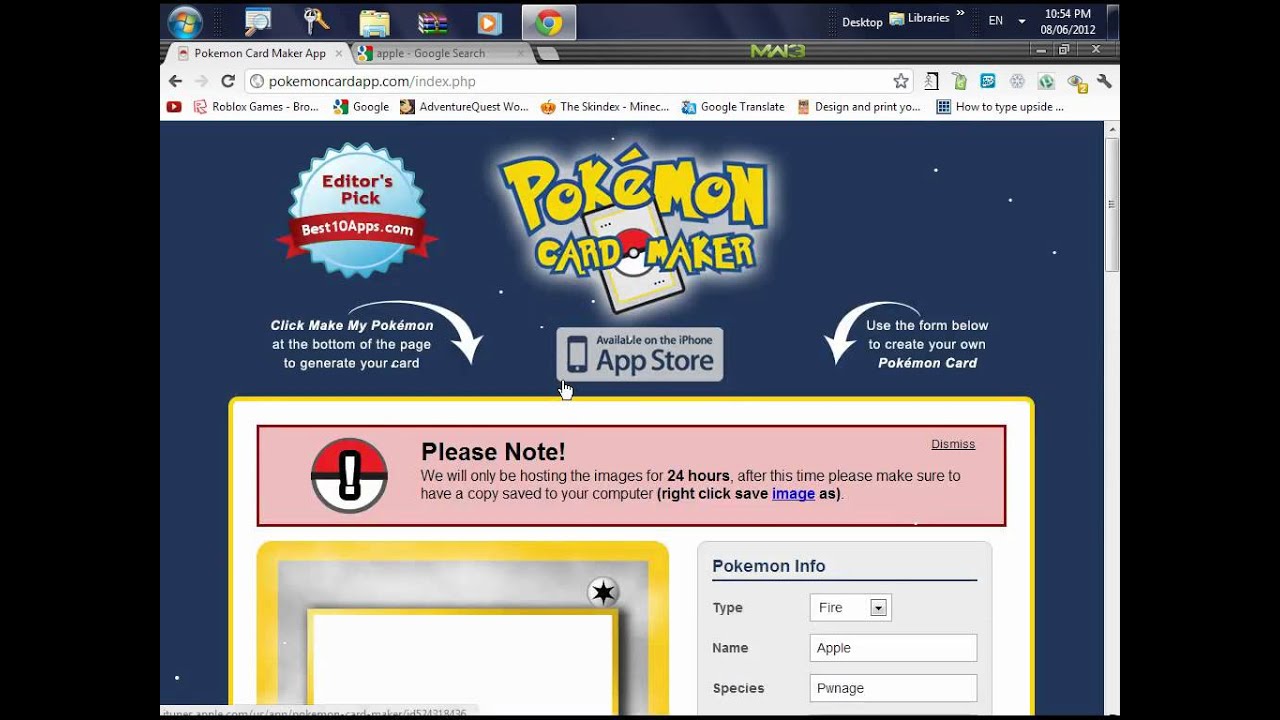The image size is (1280, 720).
Task: Open WinRAR from the taskbar
Action: [432, 22]
